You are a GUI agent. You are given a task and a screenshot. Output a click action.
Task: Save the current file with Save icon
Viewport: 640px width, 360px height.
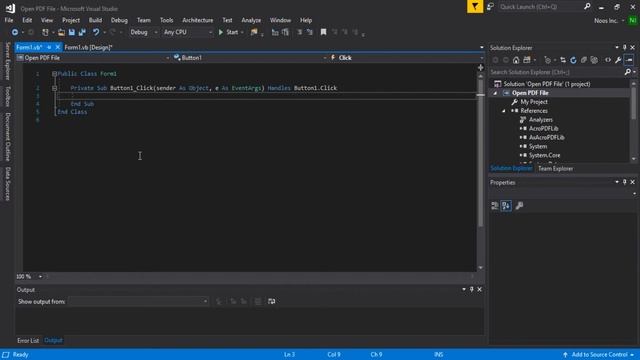point(72,32)
